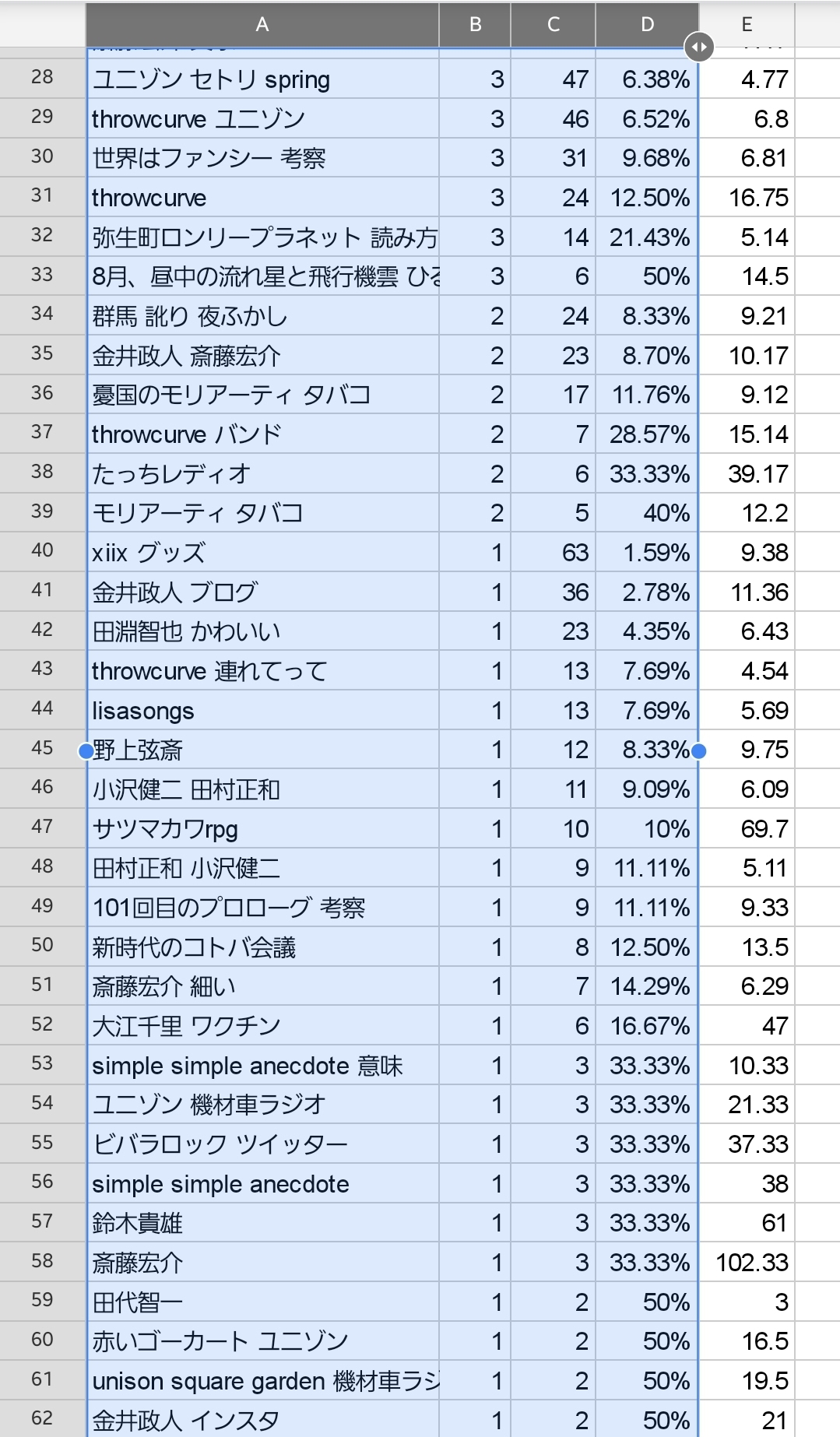
Task: Click the simple simple anecdote 意味 cell
Action: (262, 1065)
